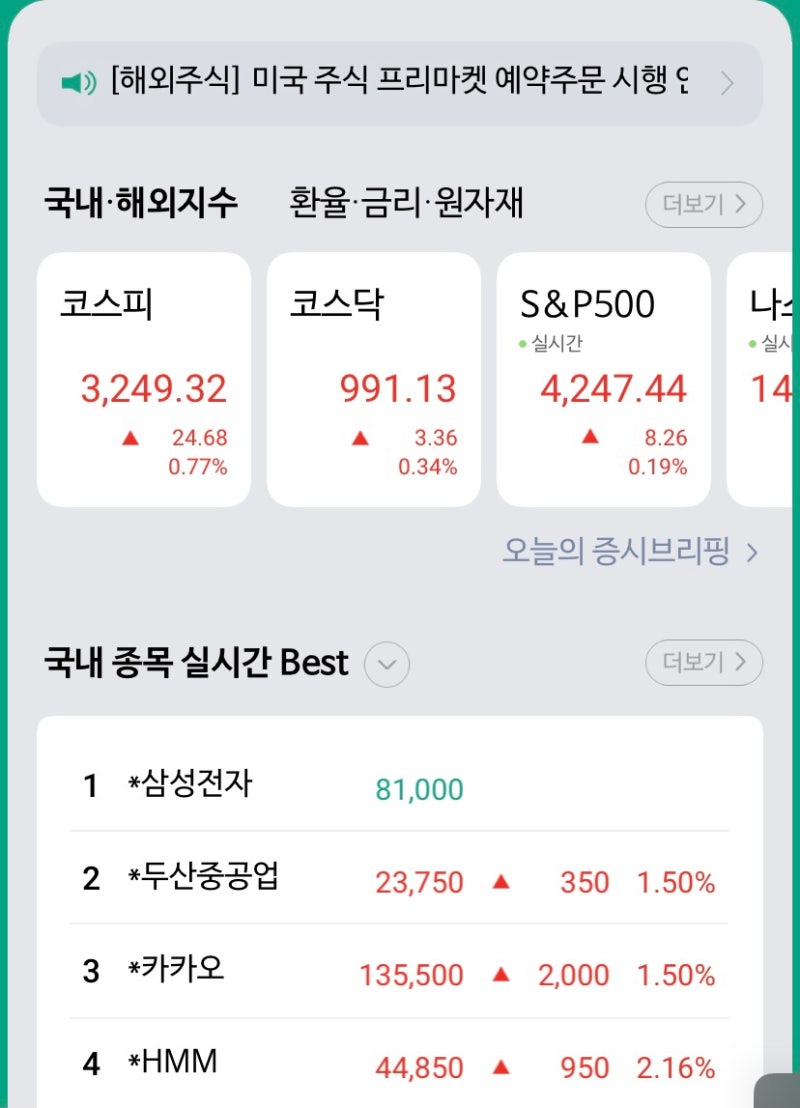The height and width of the screenshot is (1108, 800).
Task: Click the chevron inside the top 더보기 button
Action: (738, 204)
